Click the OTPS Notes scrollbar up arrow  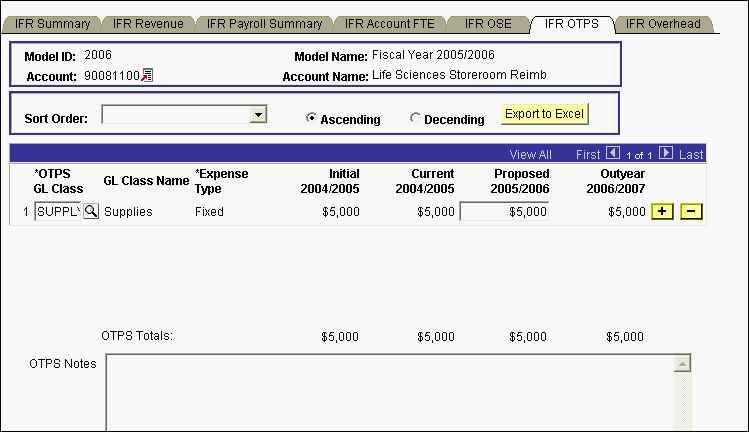[683, 364]
